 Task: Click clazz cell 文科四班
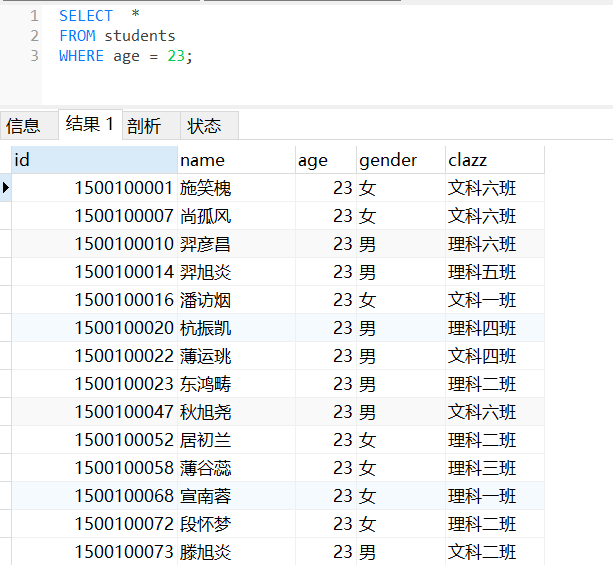(x=495, y=356)
